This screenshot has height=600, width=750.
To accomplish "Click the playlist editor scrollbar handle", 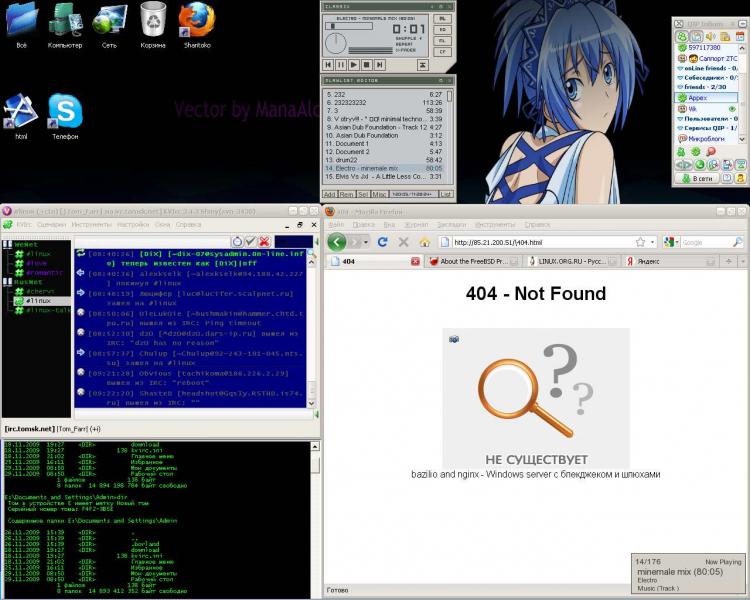I will (450, 96).
